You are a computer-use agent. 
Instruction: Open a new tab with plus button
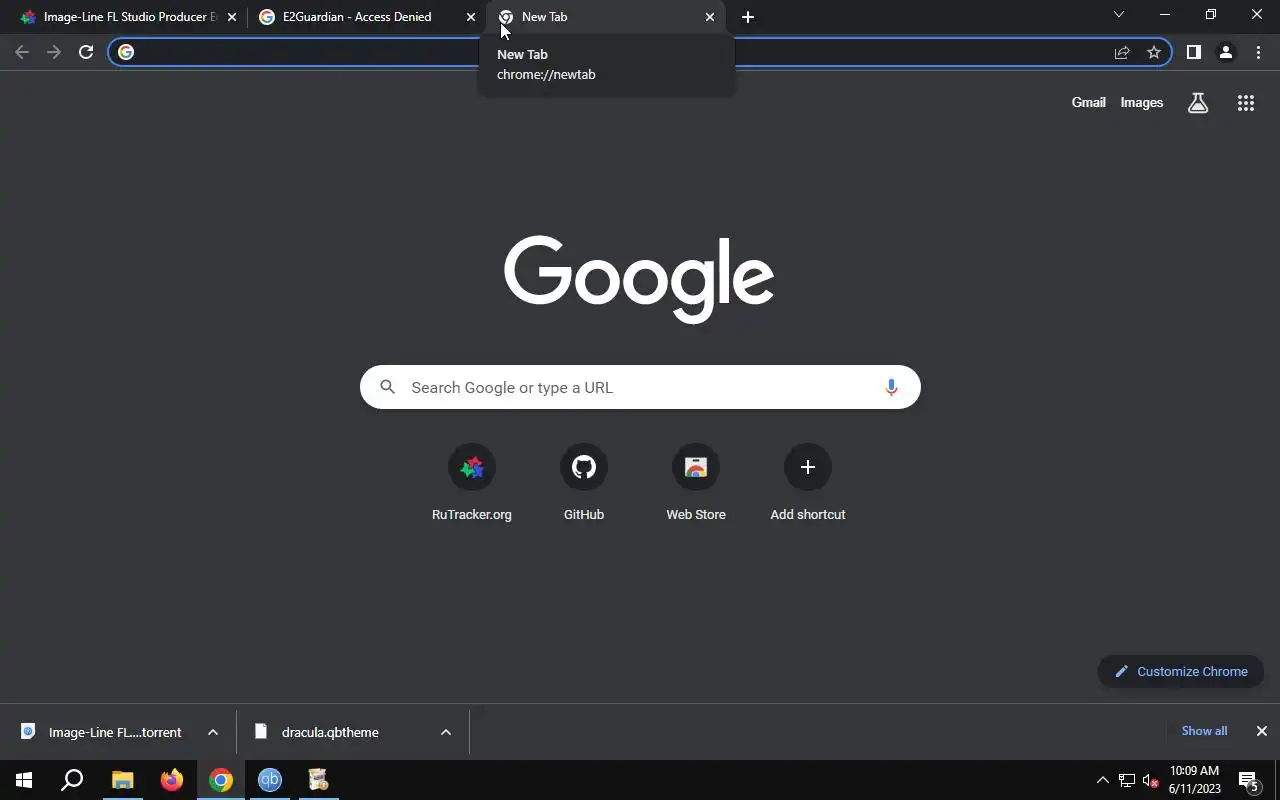pos(748,17)
